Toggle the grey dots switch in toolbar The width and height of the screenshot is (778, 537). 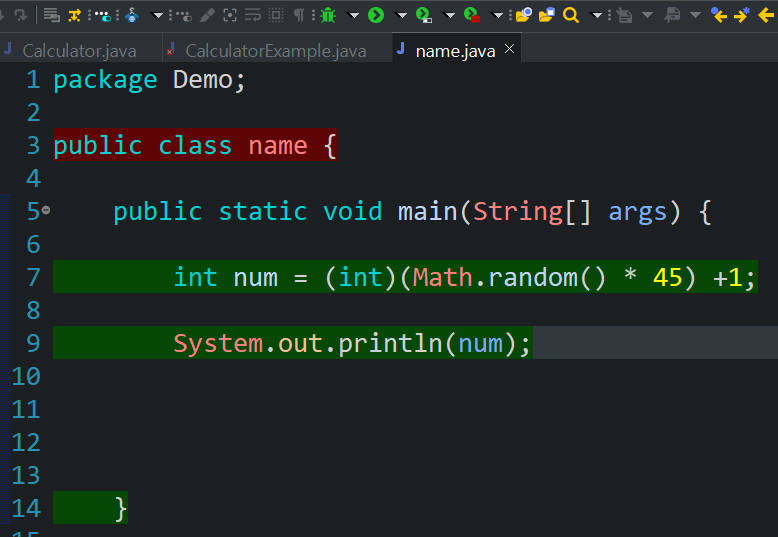coord(183,16)
